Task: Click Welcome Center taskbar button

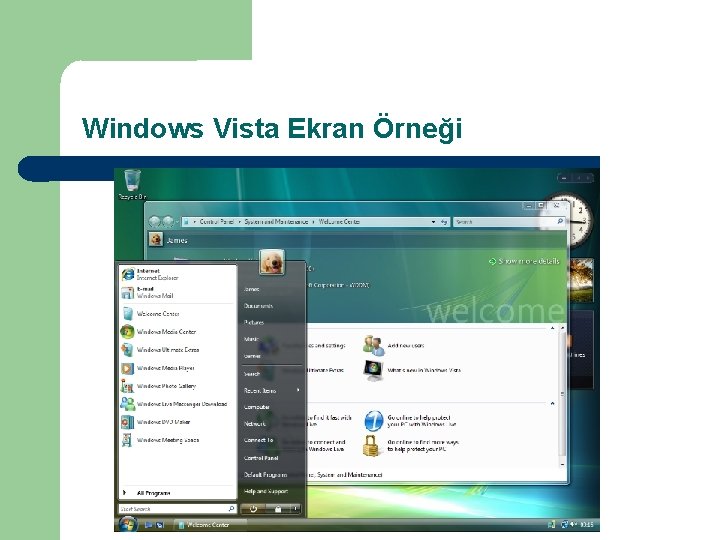Action: click(210, 524)
